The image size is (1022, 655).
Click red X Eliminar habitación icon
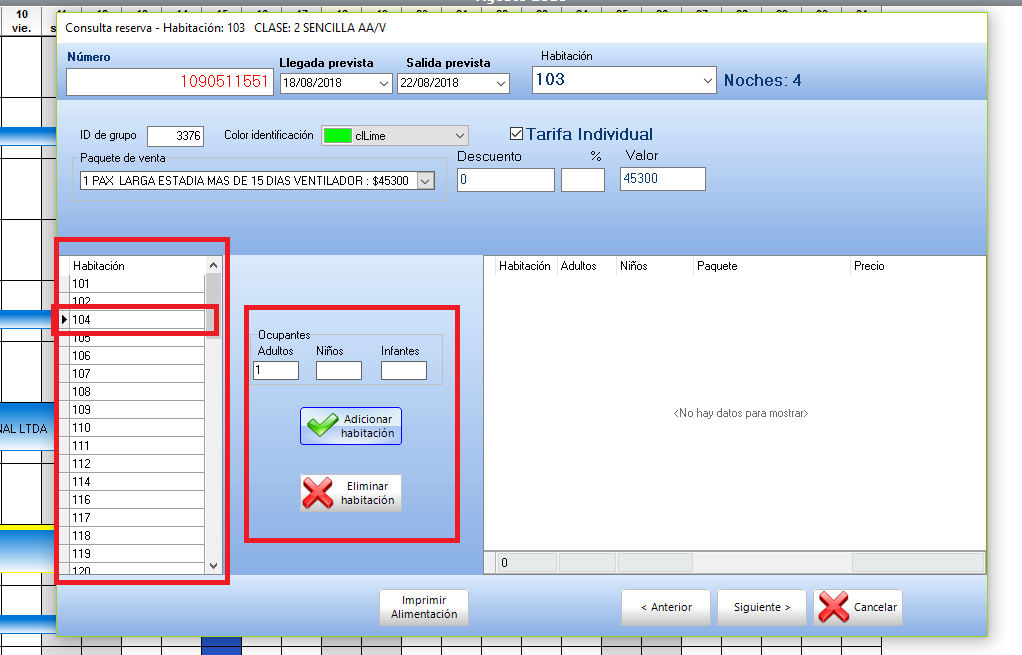click(318, 493)
